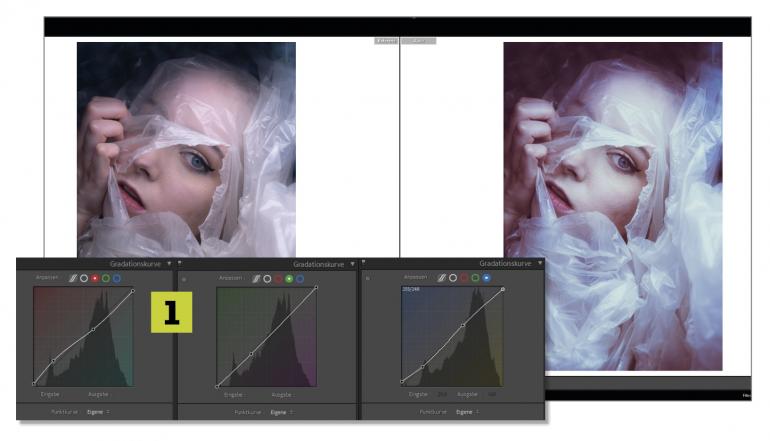Select bottom-left black point on blue curve

(x=402, y=382)
